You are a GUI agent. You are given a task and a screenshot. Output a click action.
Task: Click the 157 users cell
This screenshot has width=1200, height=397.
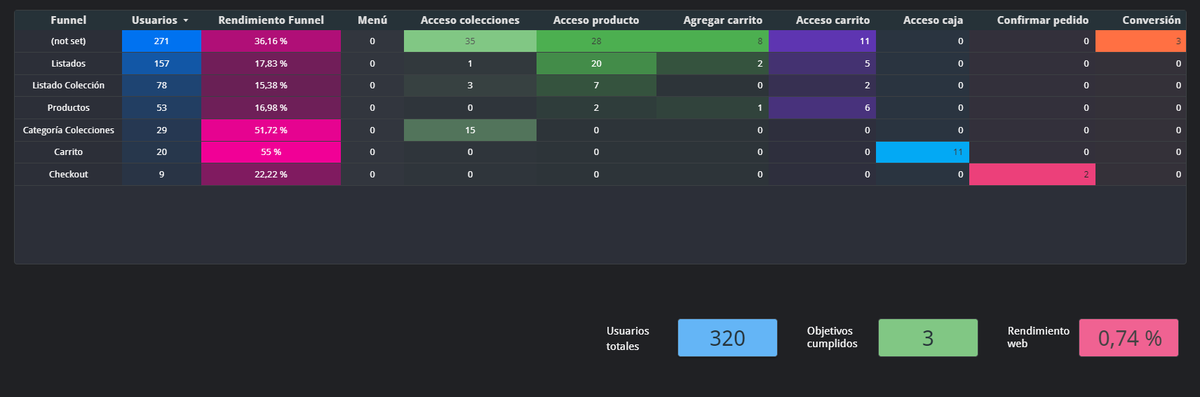(x=162, y=63)
